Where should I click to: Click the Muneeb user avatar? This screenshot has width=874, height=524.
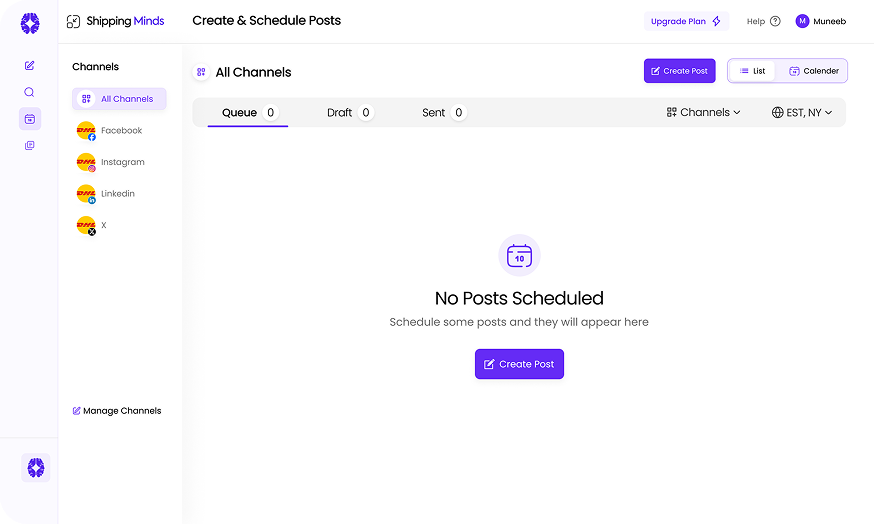802,21
